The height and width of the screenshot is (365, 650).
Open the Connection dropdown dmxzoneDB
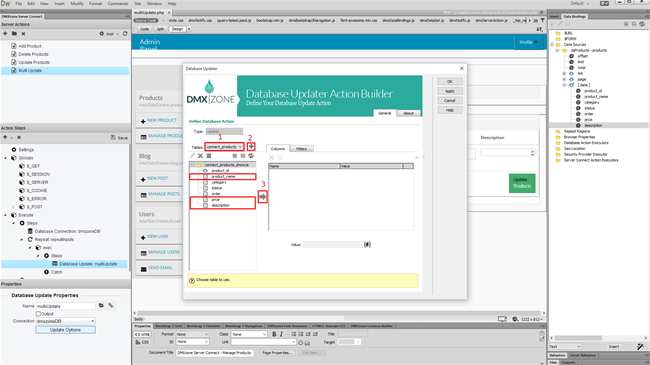point(65,321)
